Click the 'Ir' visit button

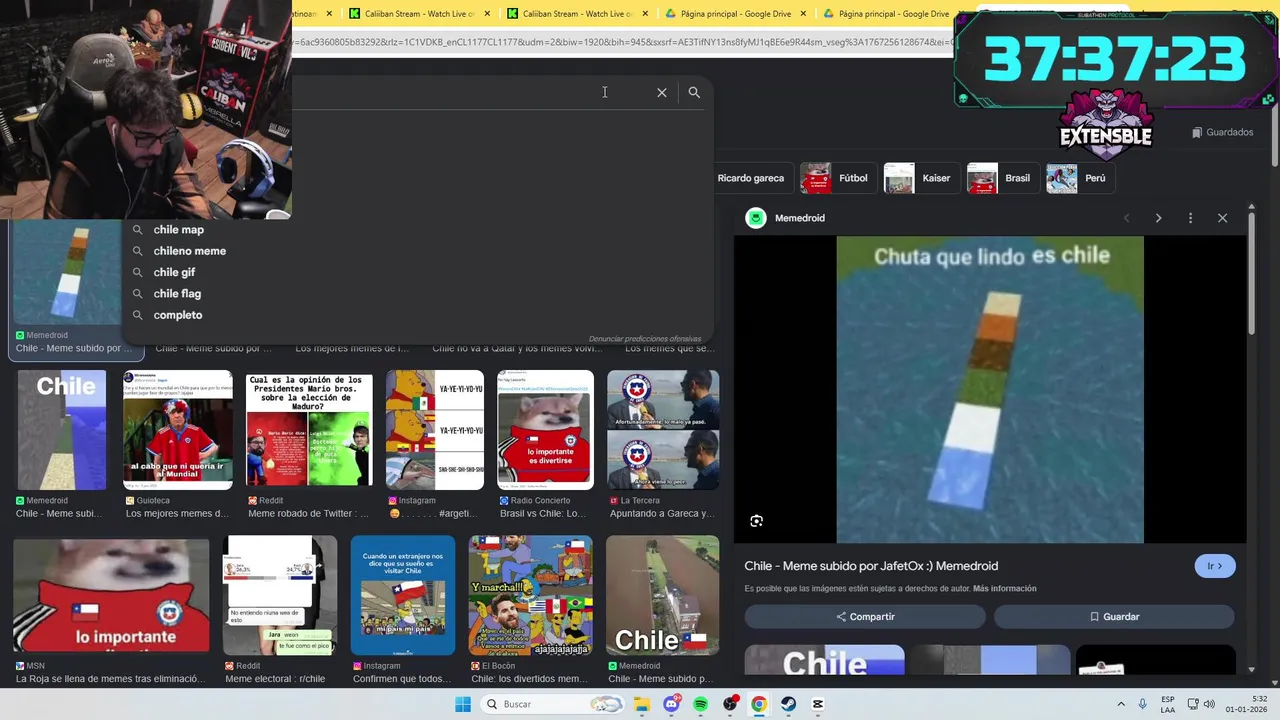click(x=1215, y=566)
